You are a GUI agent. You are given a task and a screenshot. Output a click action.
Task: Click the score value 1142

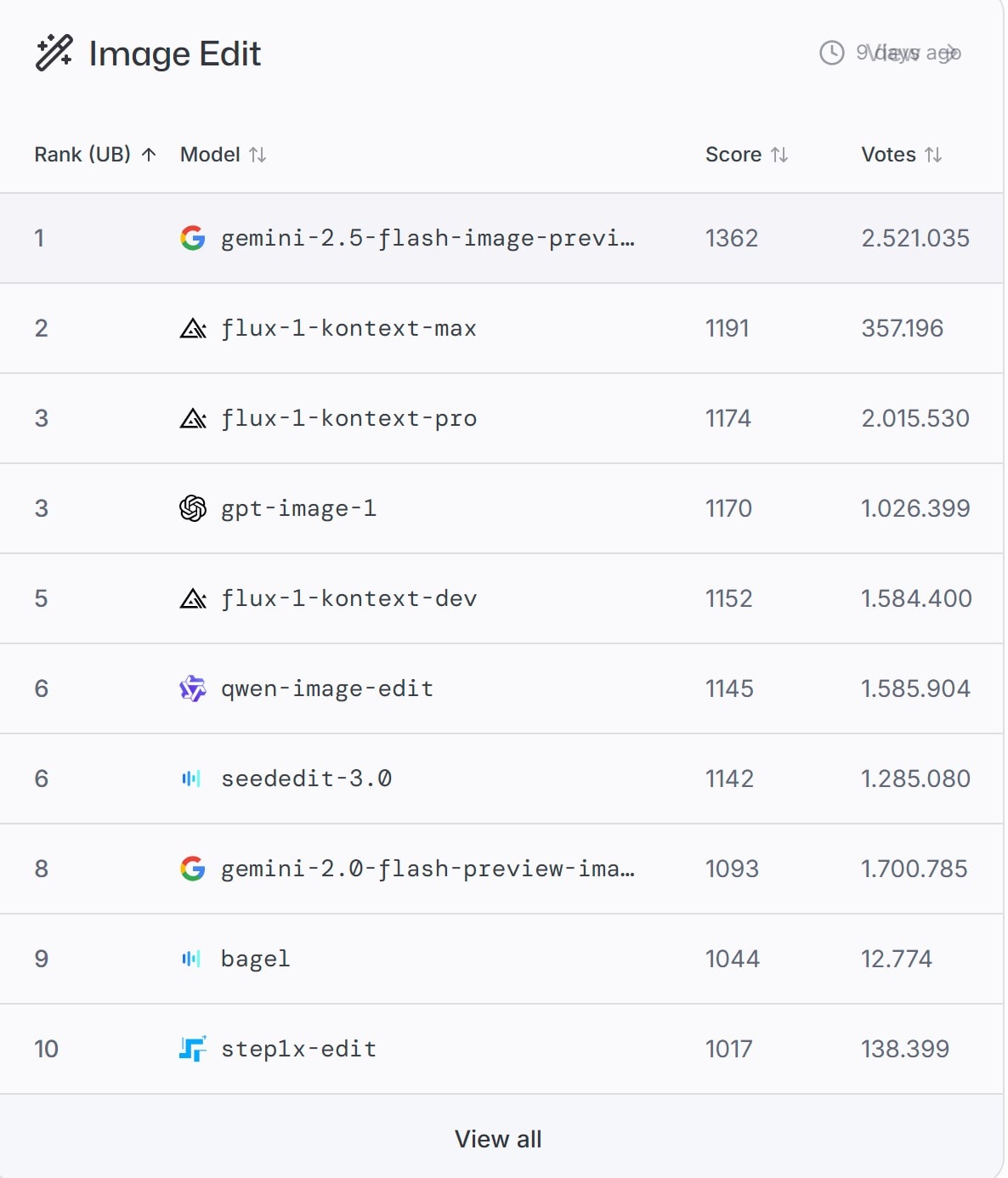(x=729, y=779)
